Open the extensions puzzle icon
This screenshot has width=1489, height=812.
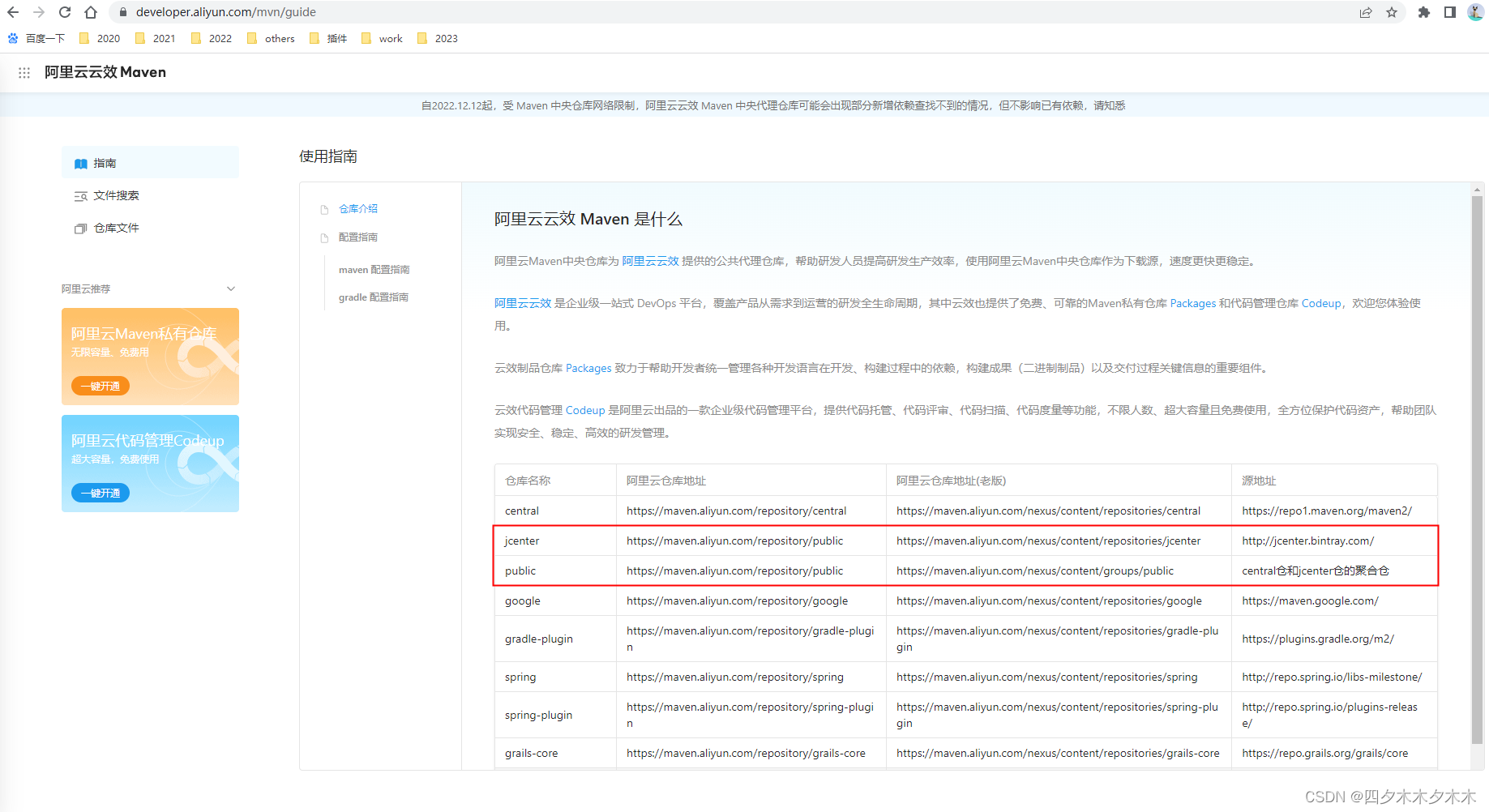1423,12
